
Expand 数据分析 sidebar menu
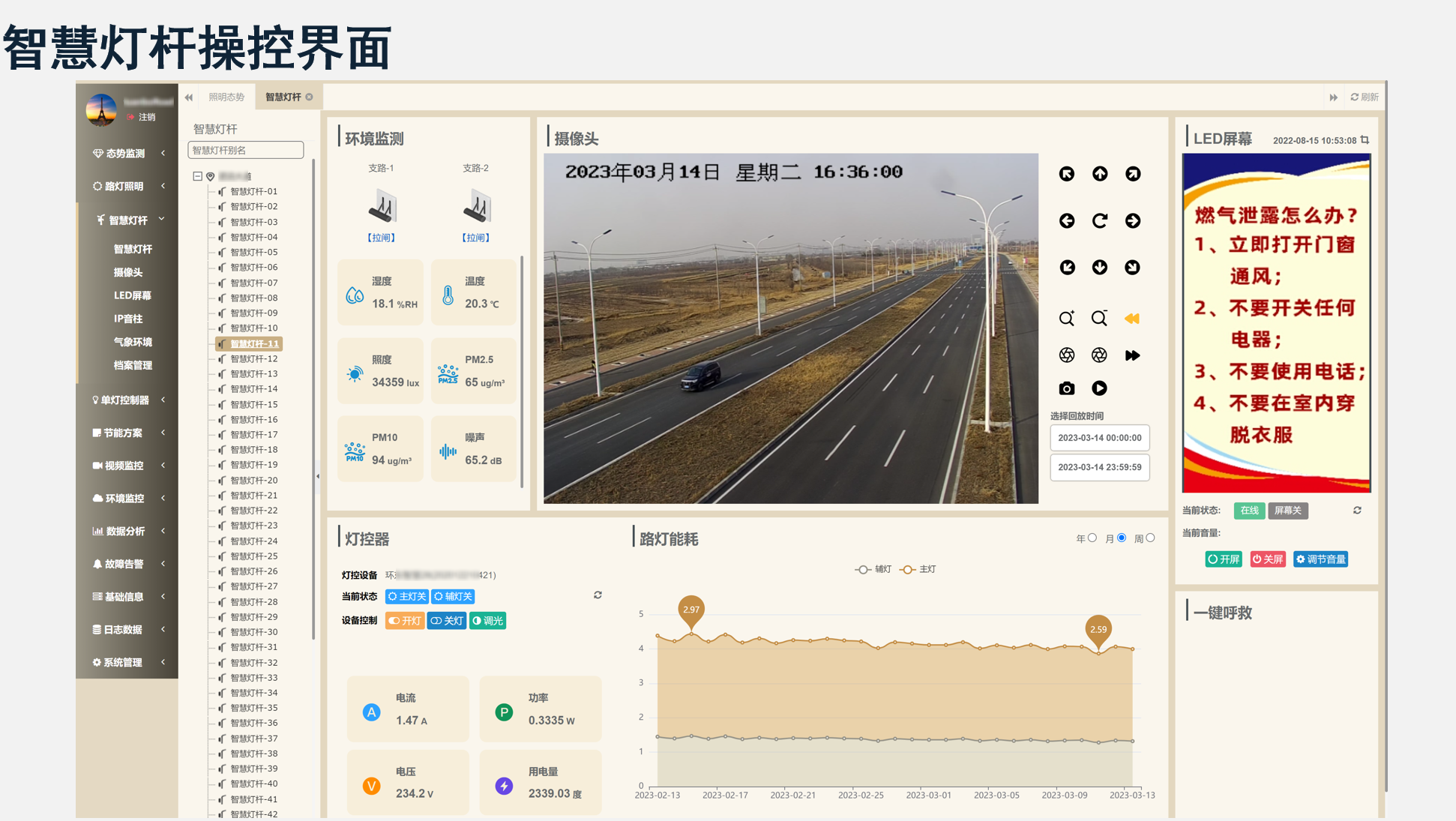pos(127,531)
